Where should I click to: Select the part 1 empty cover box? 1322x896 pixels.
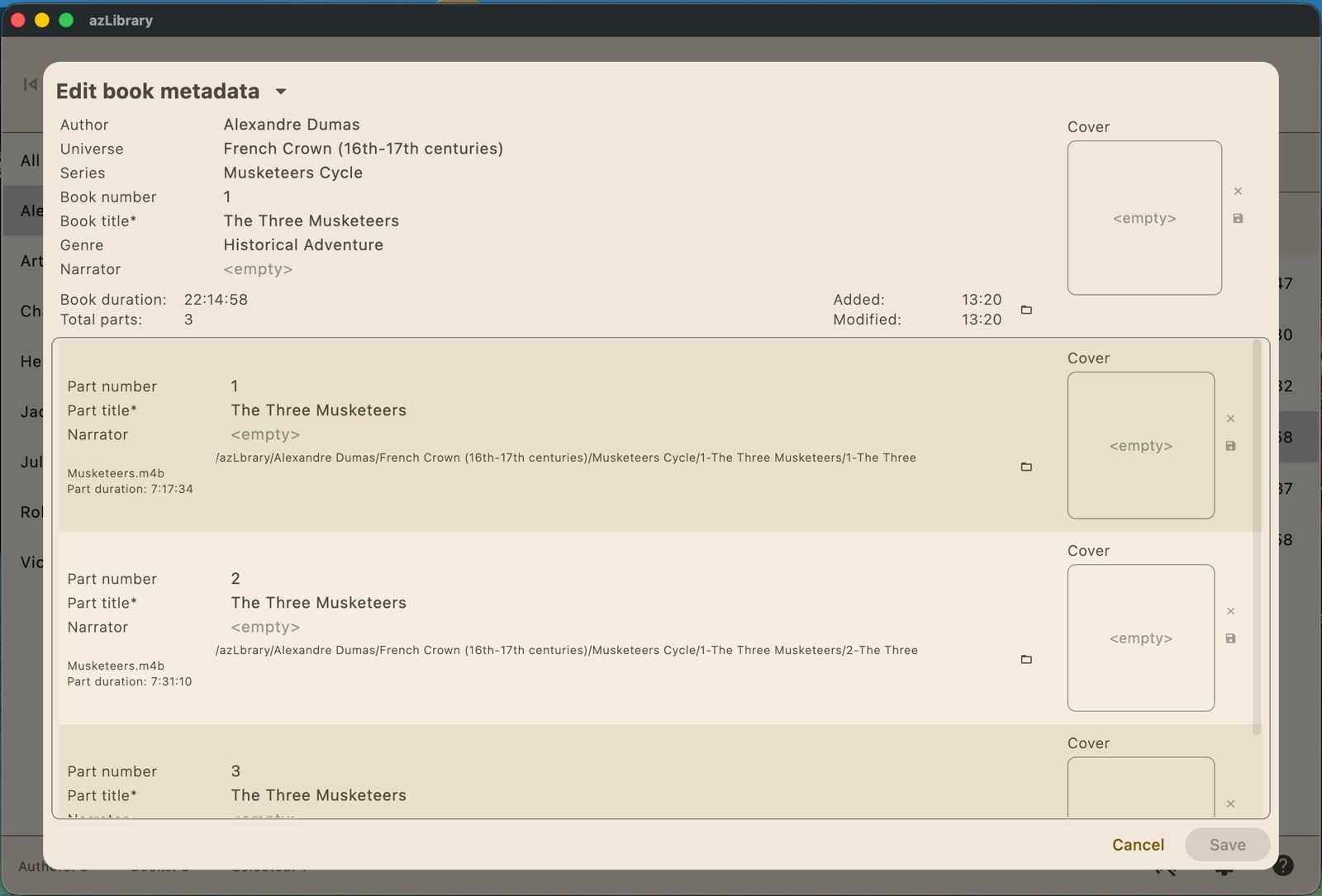(1141, 445)
